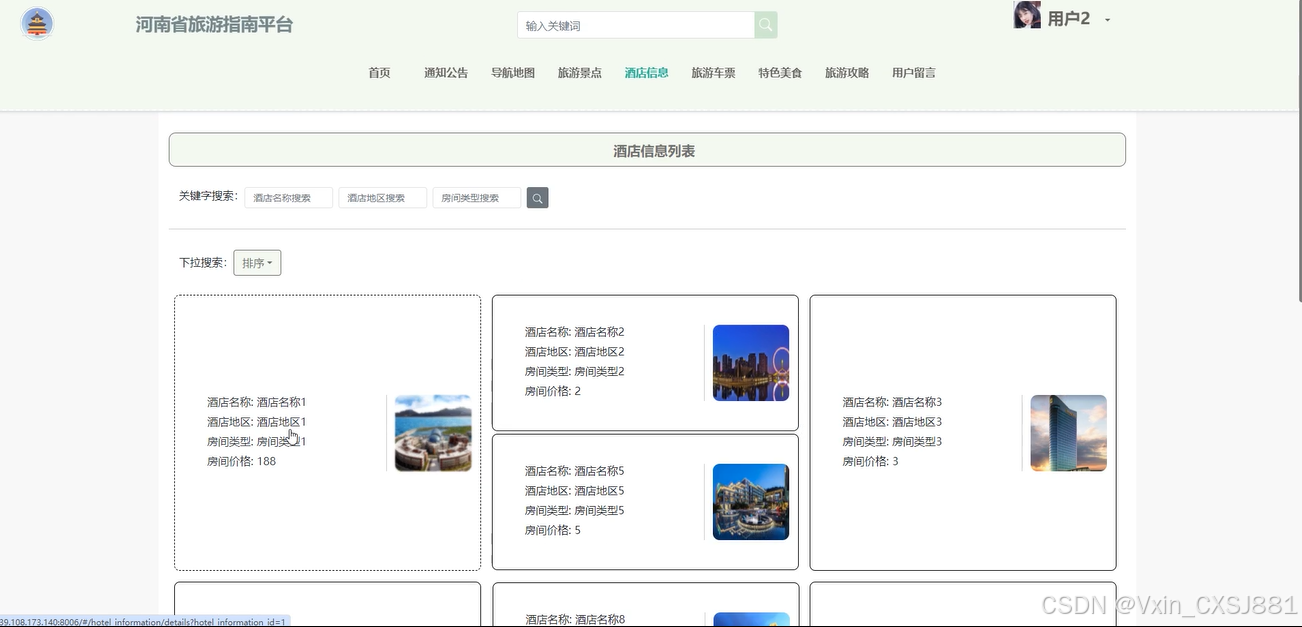
Task: Open the 旅游景点 menu item
Action: pyautogui.click(x=580, y=73)
